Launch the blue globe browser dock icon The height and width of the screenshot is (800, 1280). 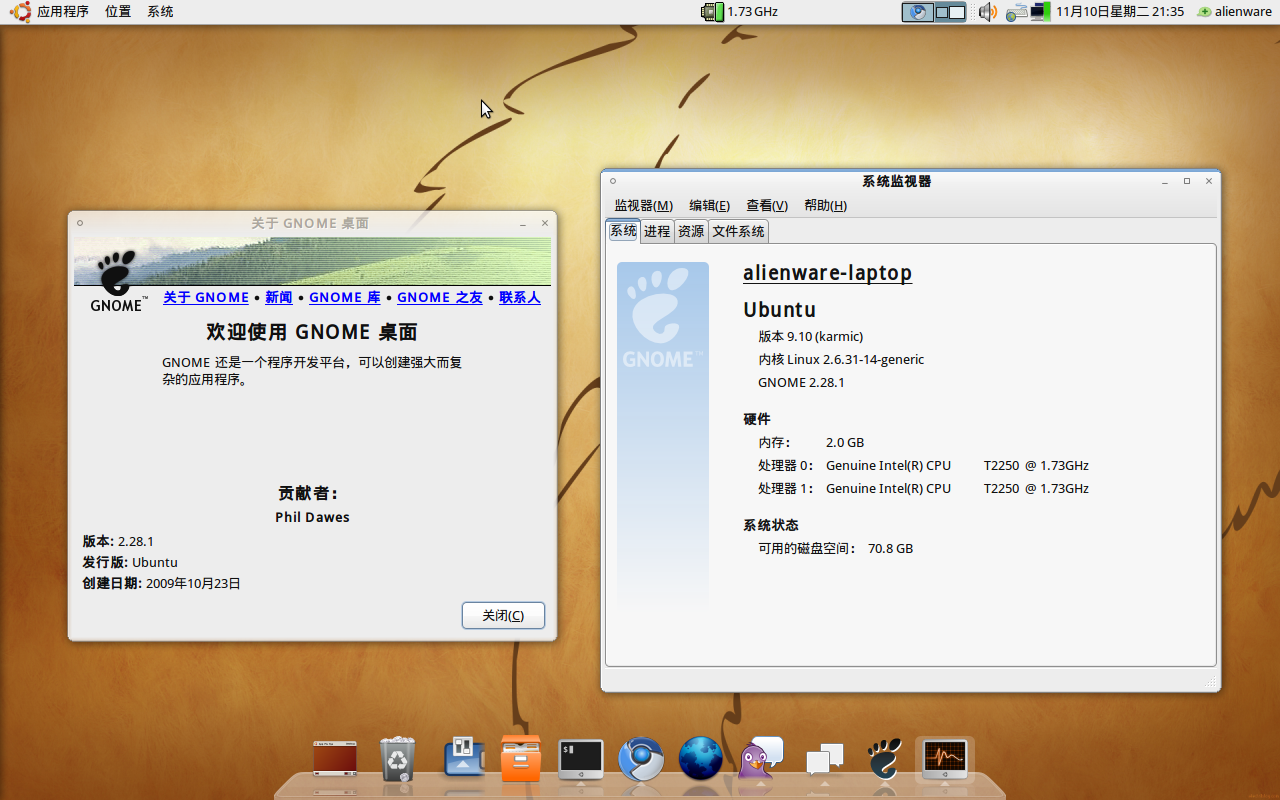point(700,758)
